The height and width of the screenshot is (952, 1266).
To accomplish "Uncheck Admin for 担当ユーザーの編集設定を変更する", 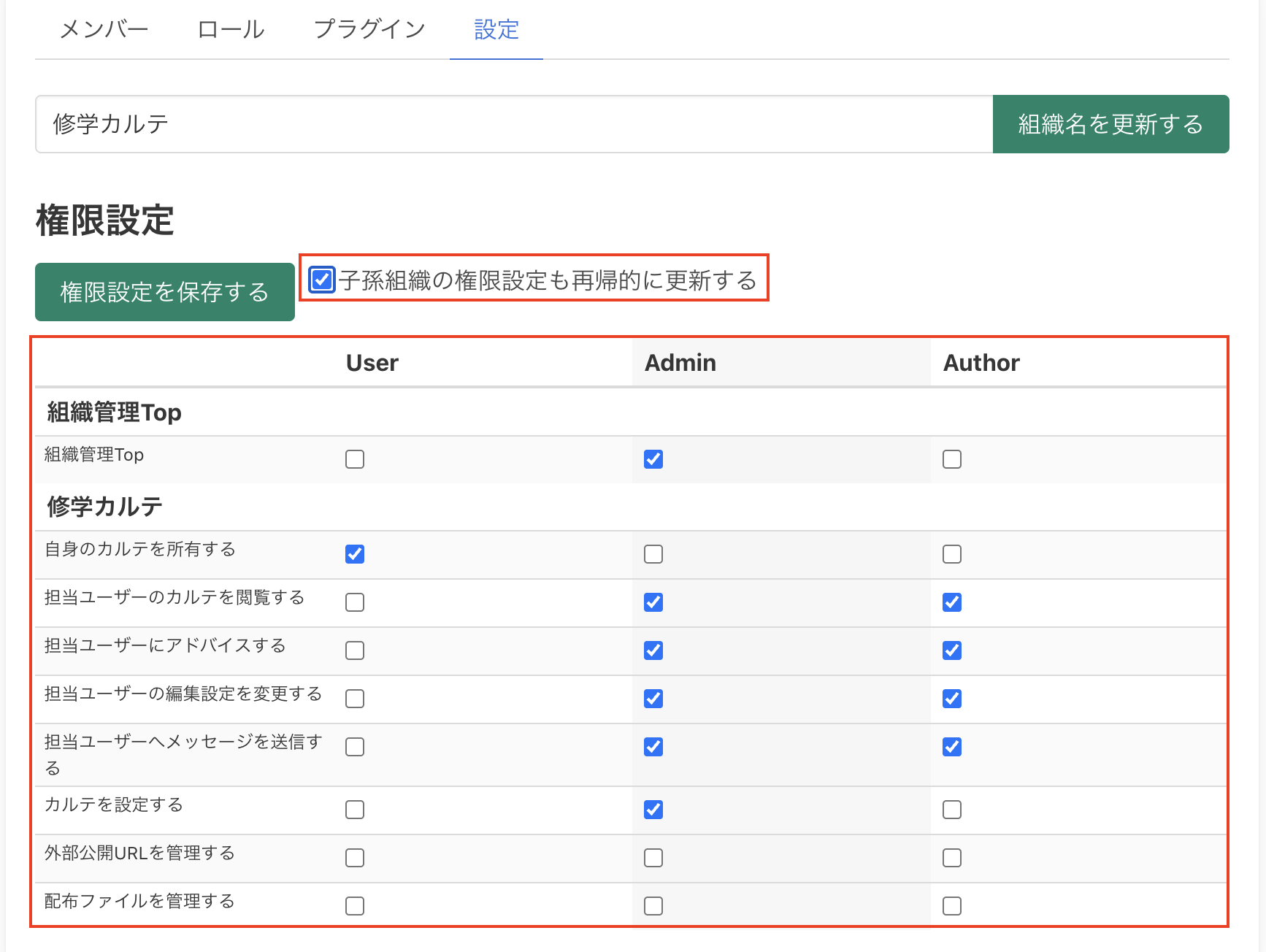I will pos(653,699).
